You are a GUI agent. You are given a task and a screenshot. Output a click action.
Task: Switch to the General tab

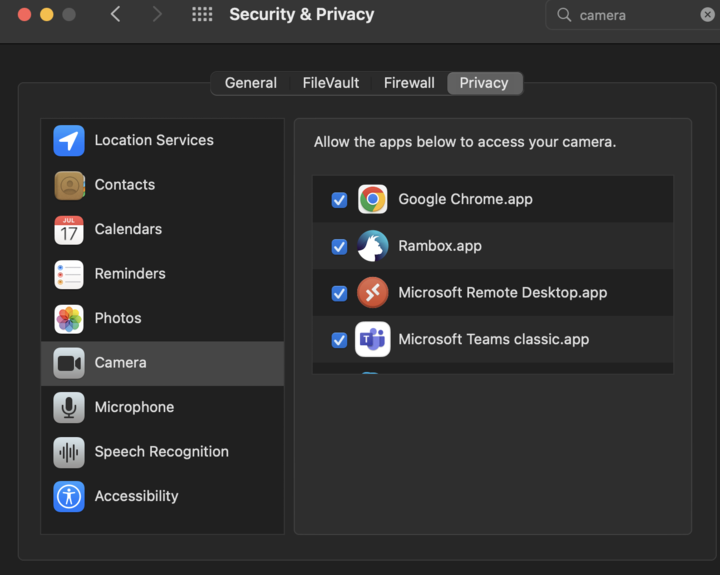tap(251, 83)
